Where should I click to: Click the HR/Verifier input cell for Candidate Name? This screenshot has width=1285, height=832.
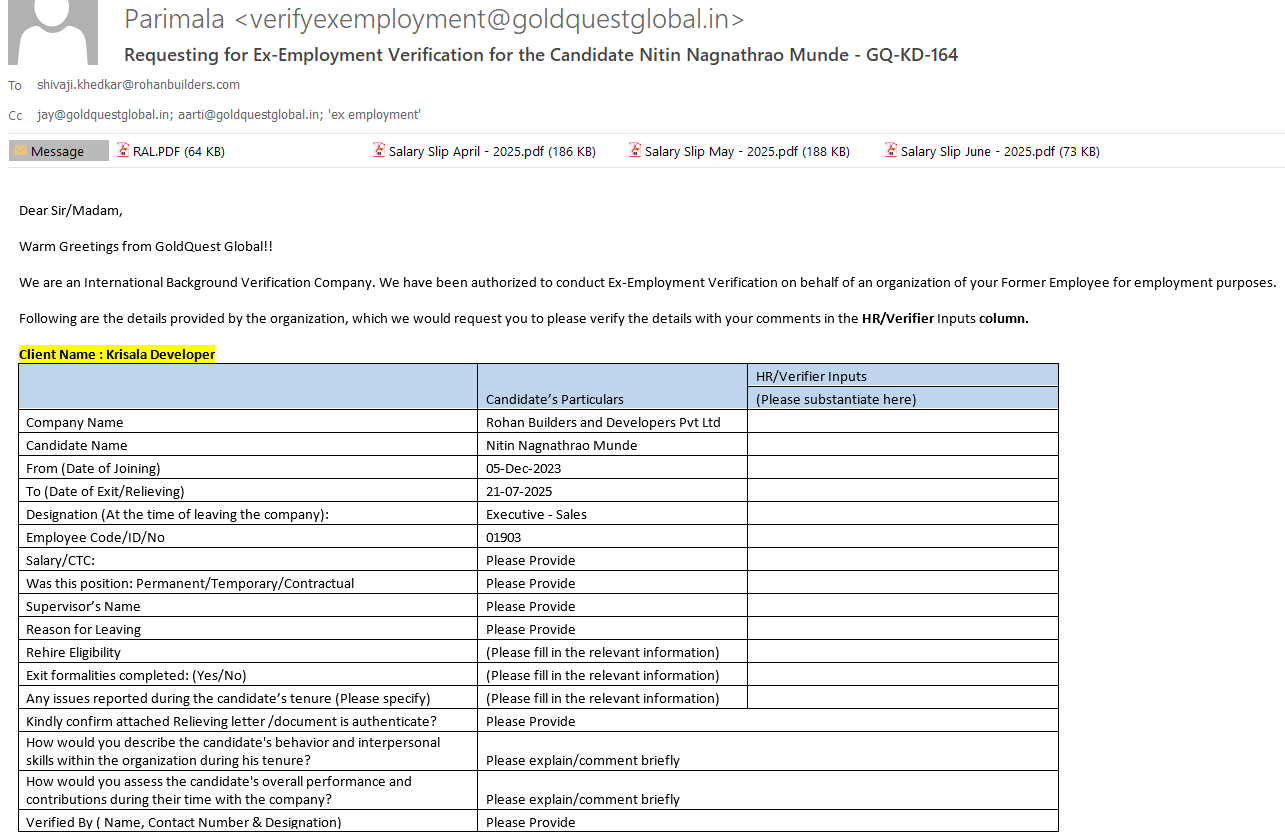coord(902,445)
